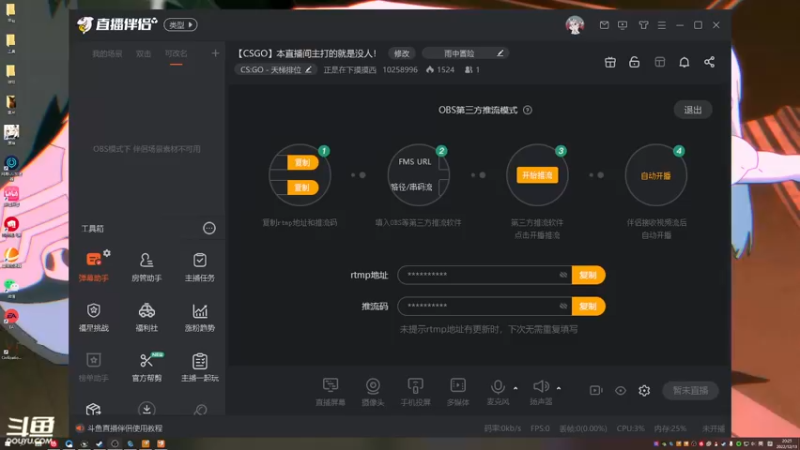Open the notification bell
This screenshot has height=450, width=800.
(x=684, y=62)
